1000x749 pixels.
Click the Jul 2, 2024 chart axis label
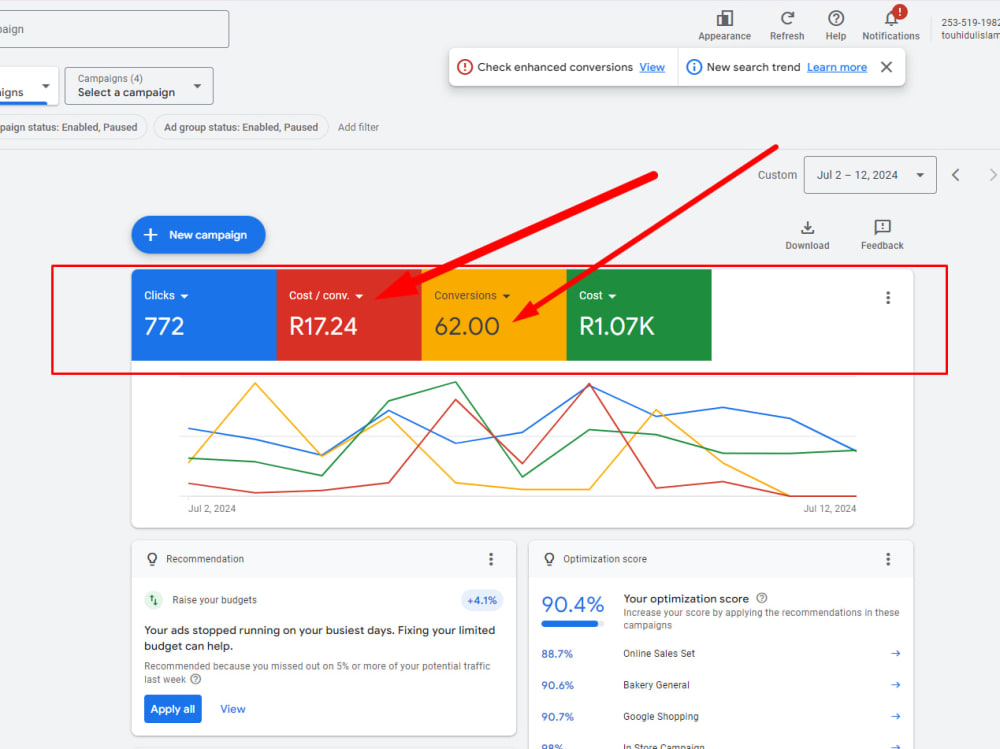tap(212, 508)
